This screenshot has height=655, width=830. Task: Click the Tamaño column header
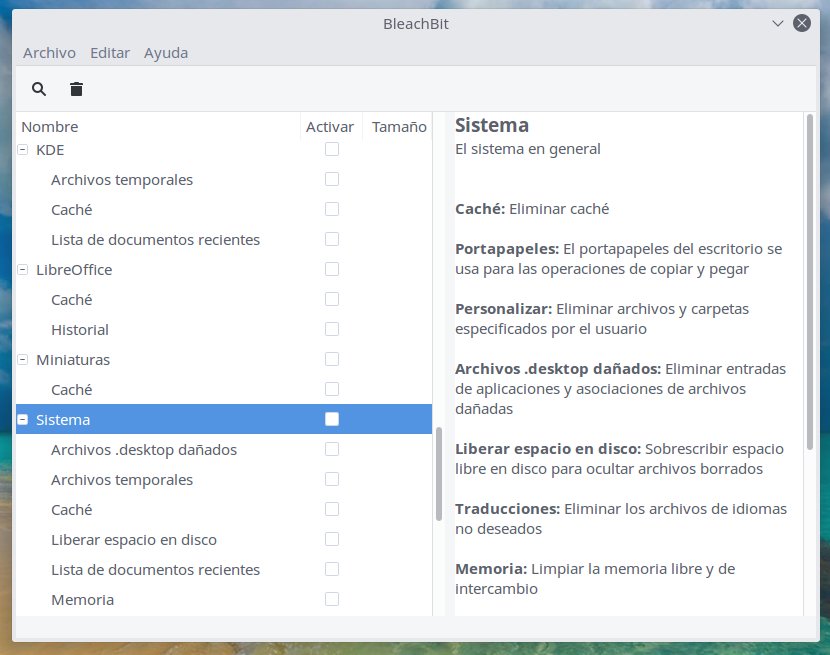click(x=398, y=127)
